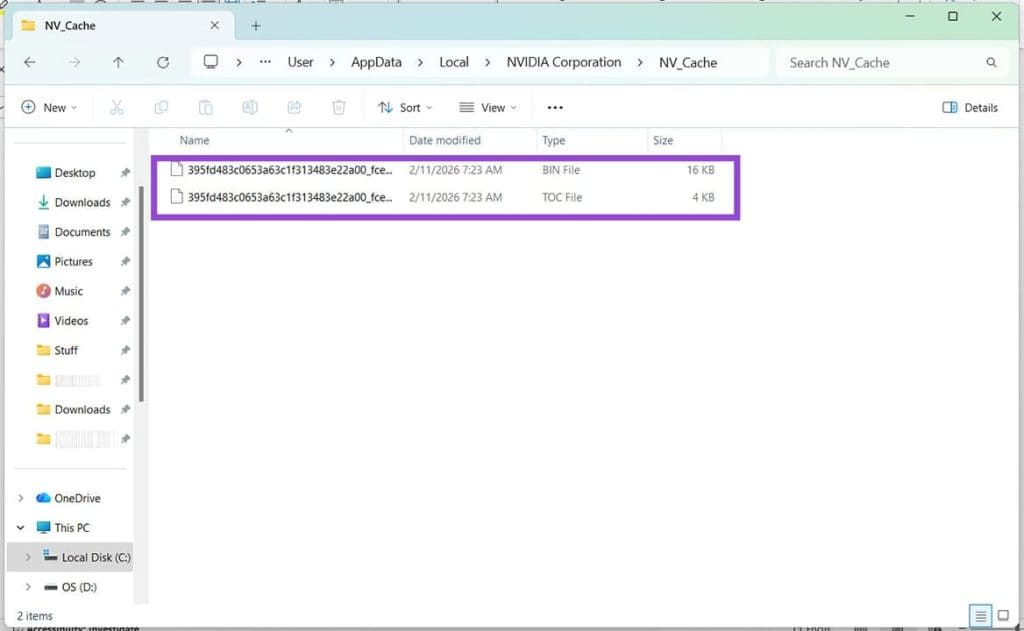Navigate to NVIDIA Corporation breadcrumb
Viewport: 1024px width, 631px height.
click(564, 63)
